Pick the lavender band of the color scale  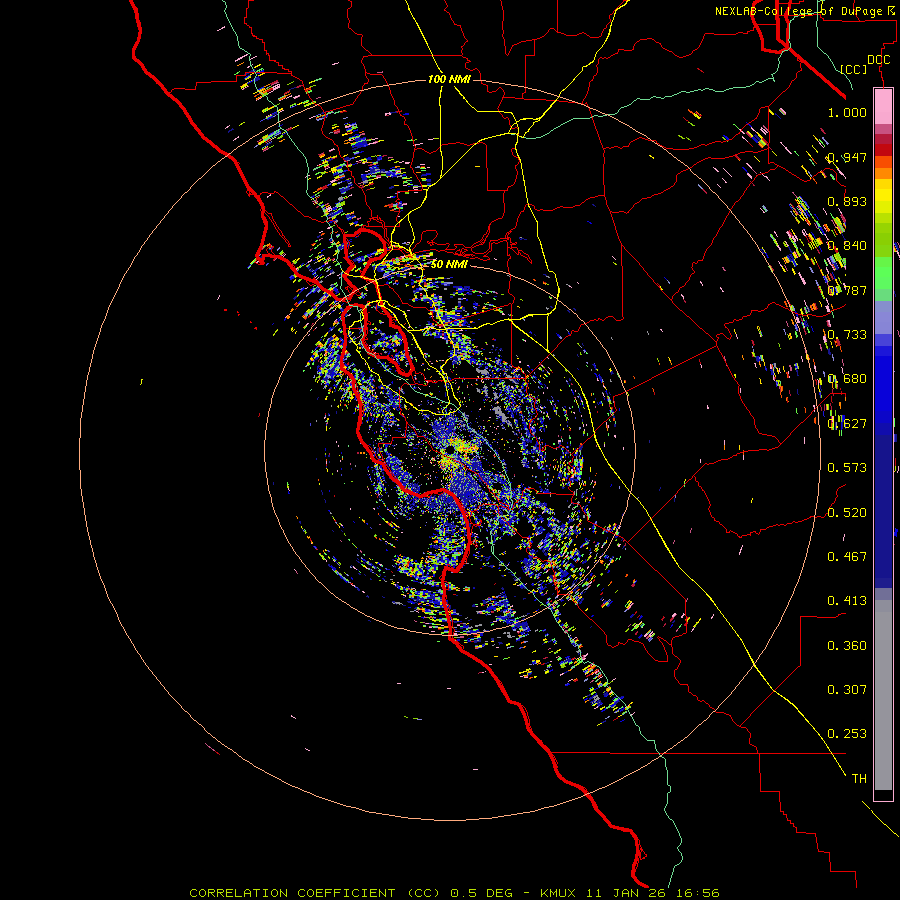point(883,317)
